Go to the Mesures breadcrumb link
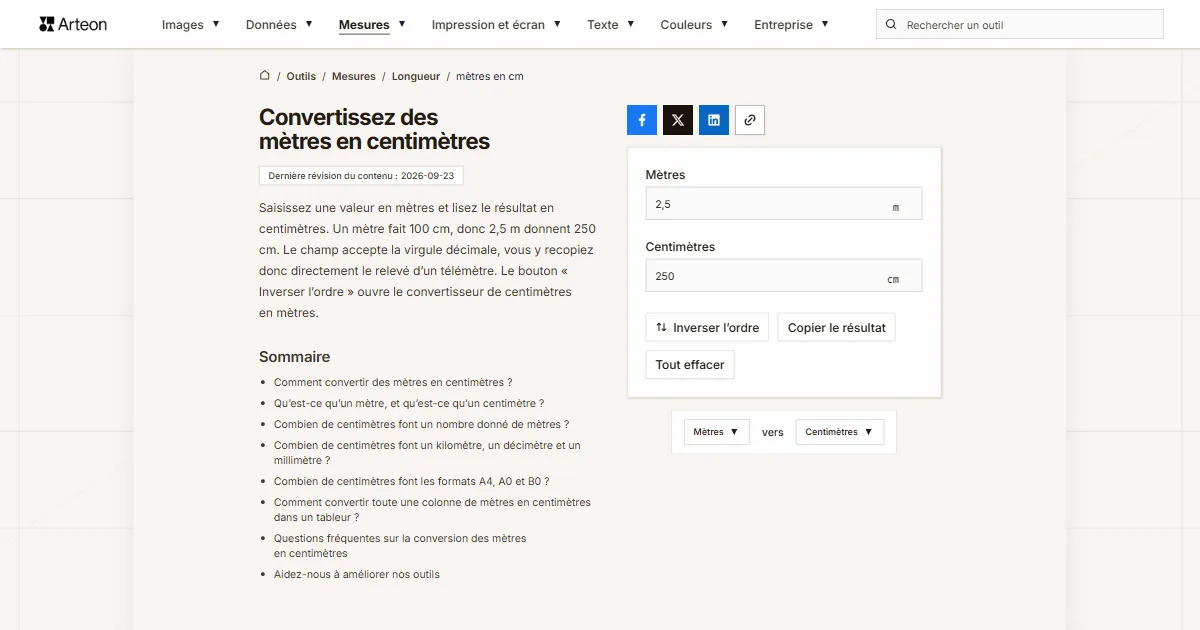The image size is (1200, 630). pos(354,76)
